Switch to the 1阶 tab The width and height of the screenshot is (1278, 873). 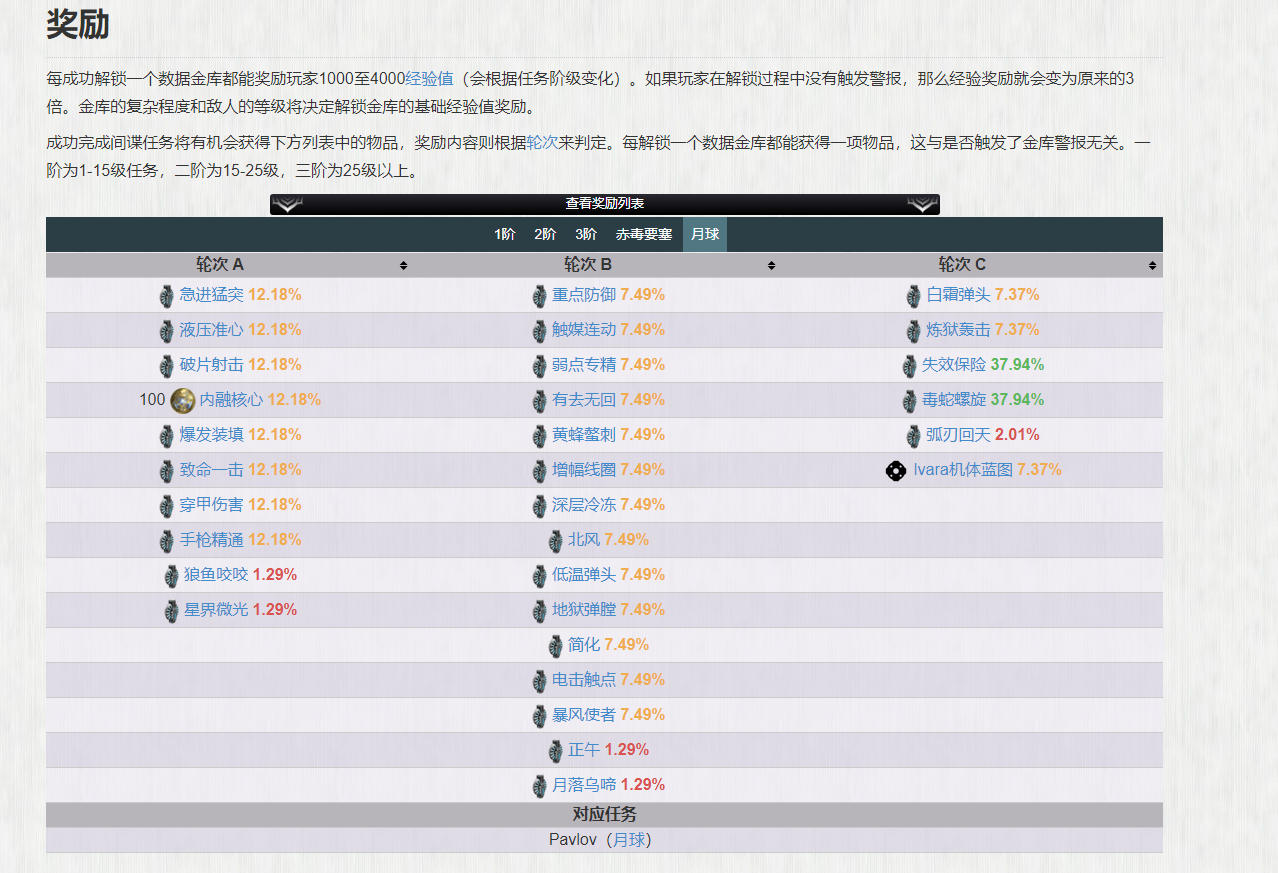(505, 234)
